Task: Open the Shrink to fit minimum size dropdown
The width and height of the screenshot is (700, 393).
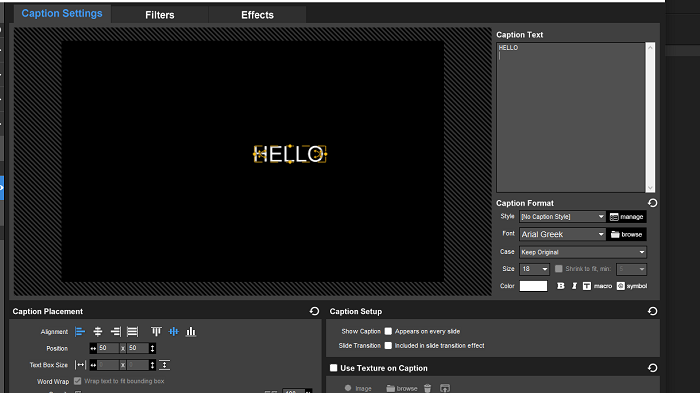Action: pos(631,269)
